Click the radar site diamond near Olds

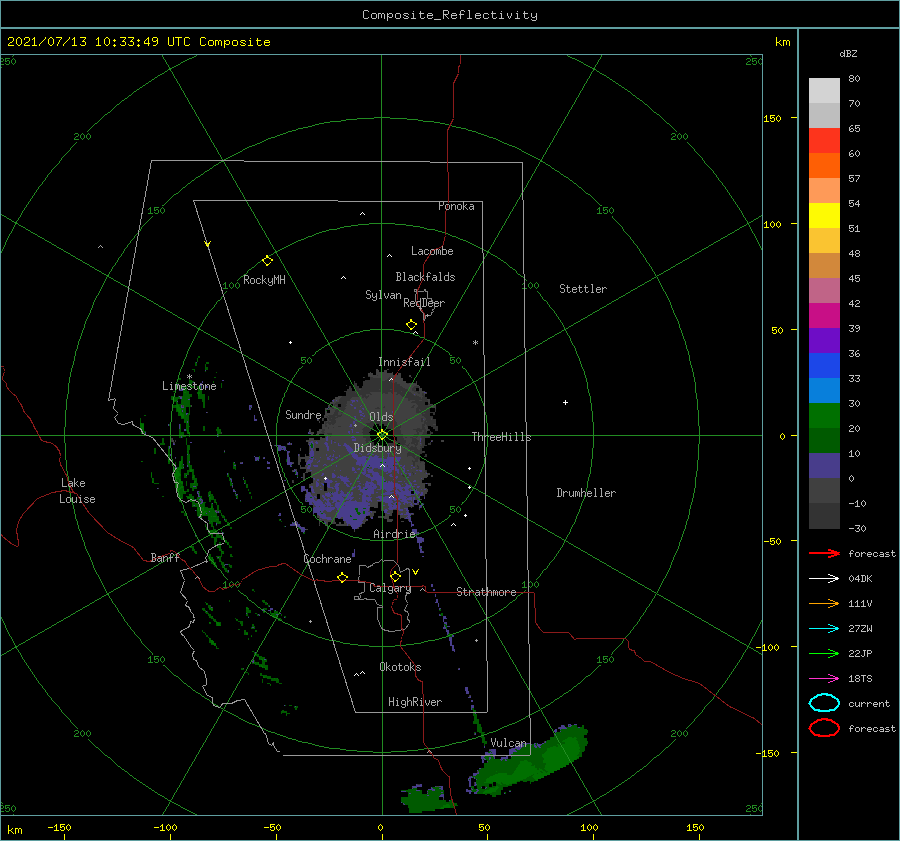click(x=382, y=435)
